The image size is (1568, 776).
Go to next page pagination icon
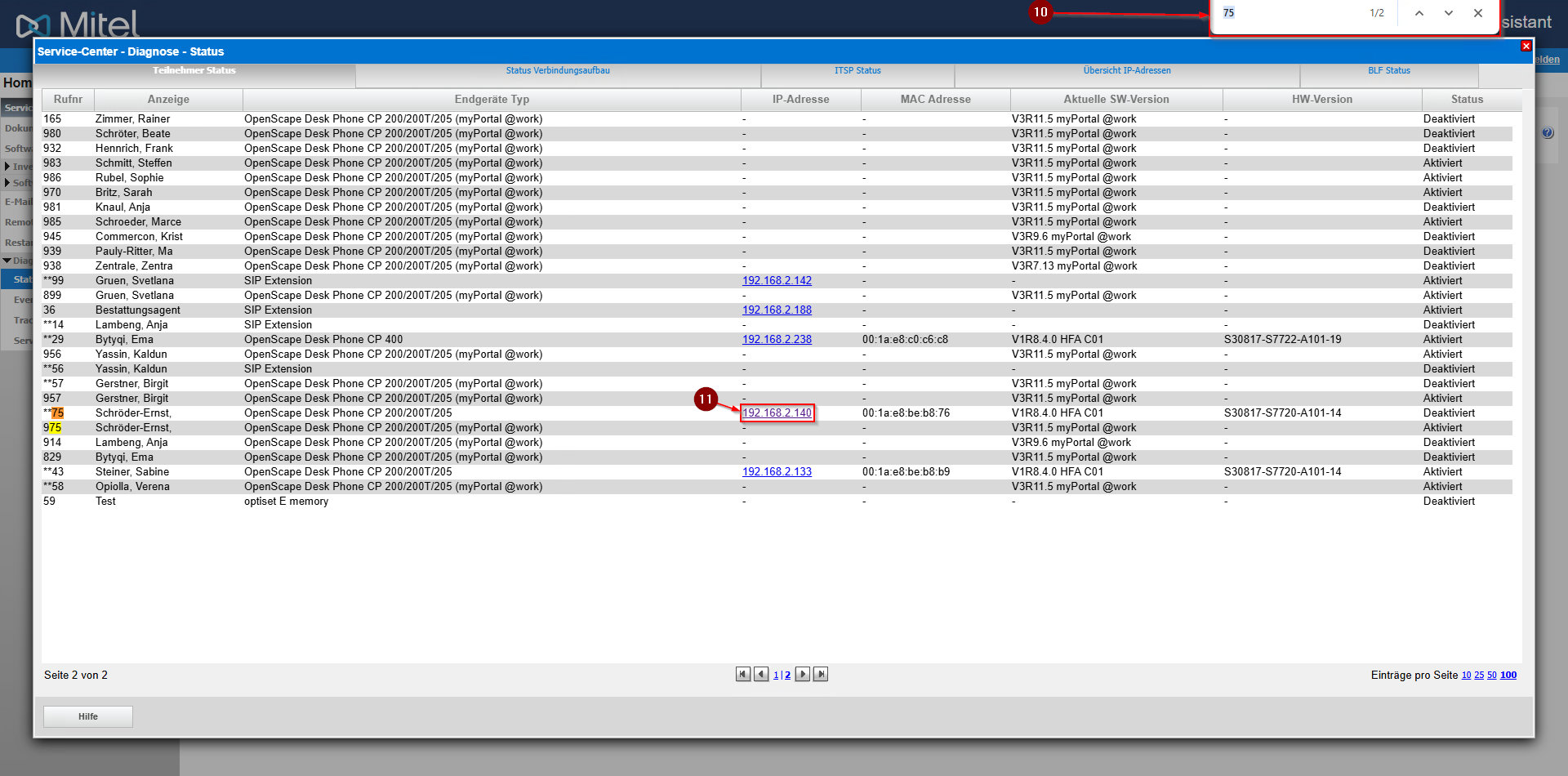coord(803,675)
